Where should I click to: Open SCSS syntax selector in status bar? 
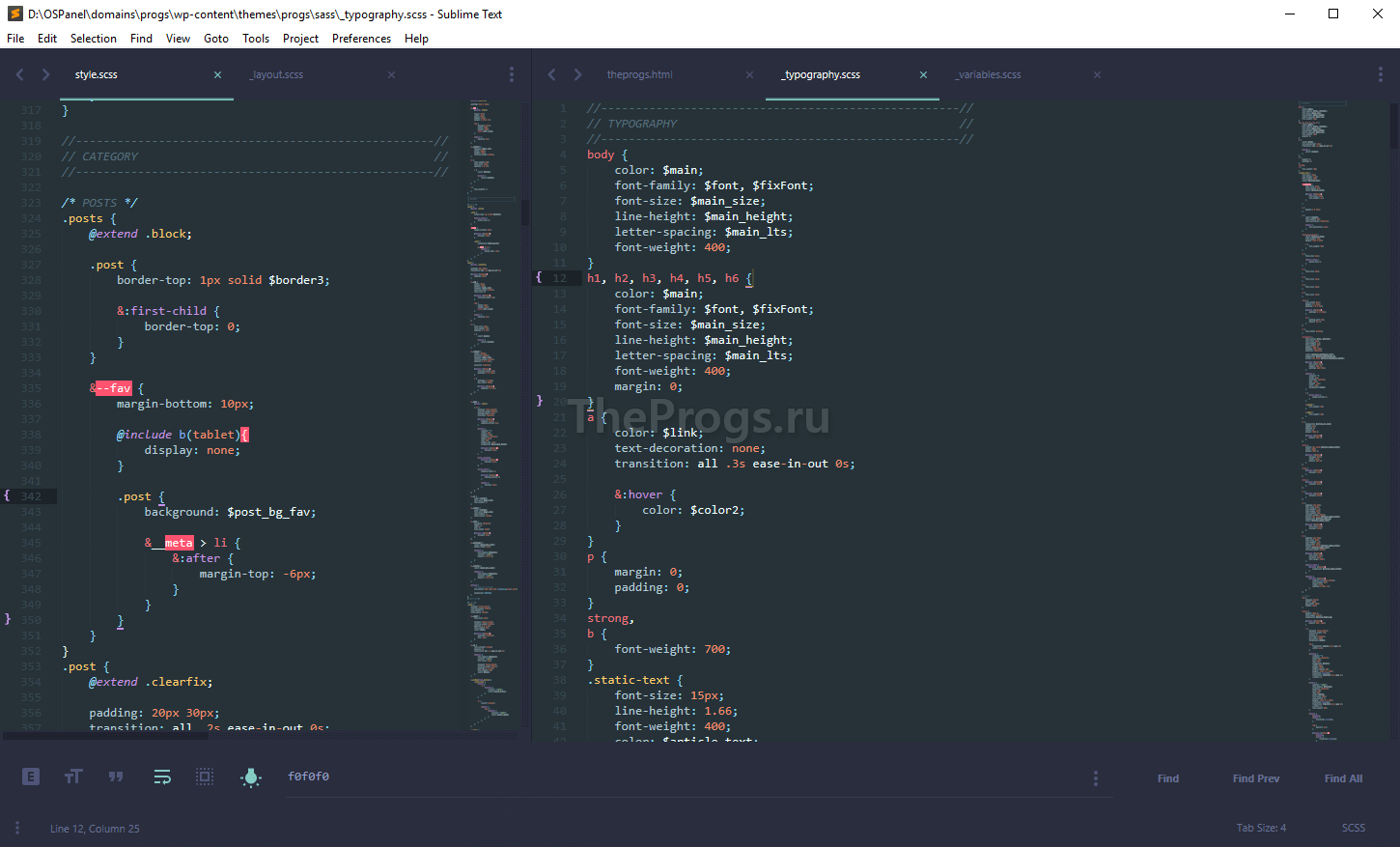tap(1354, 828)
